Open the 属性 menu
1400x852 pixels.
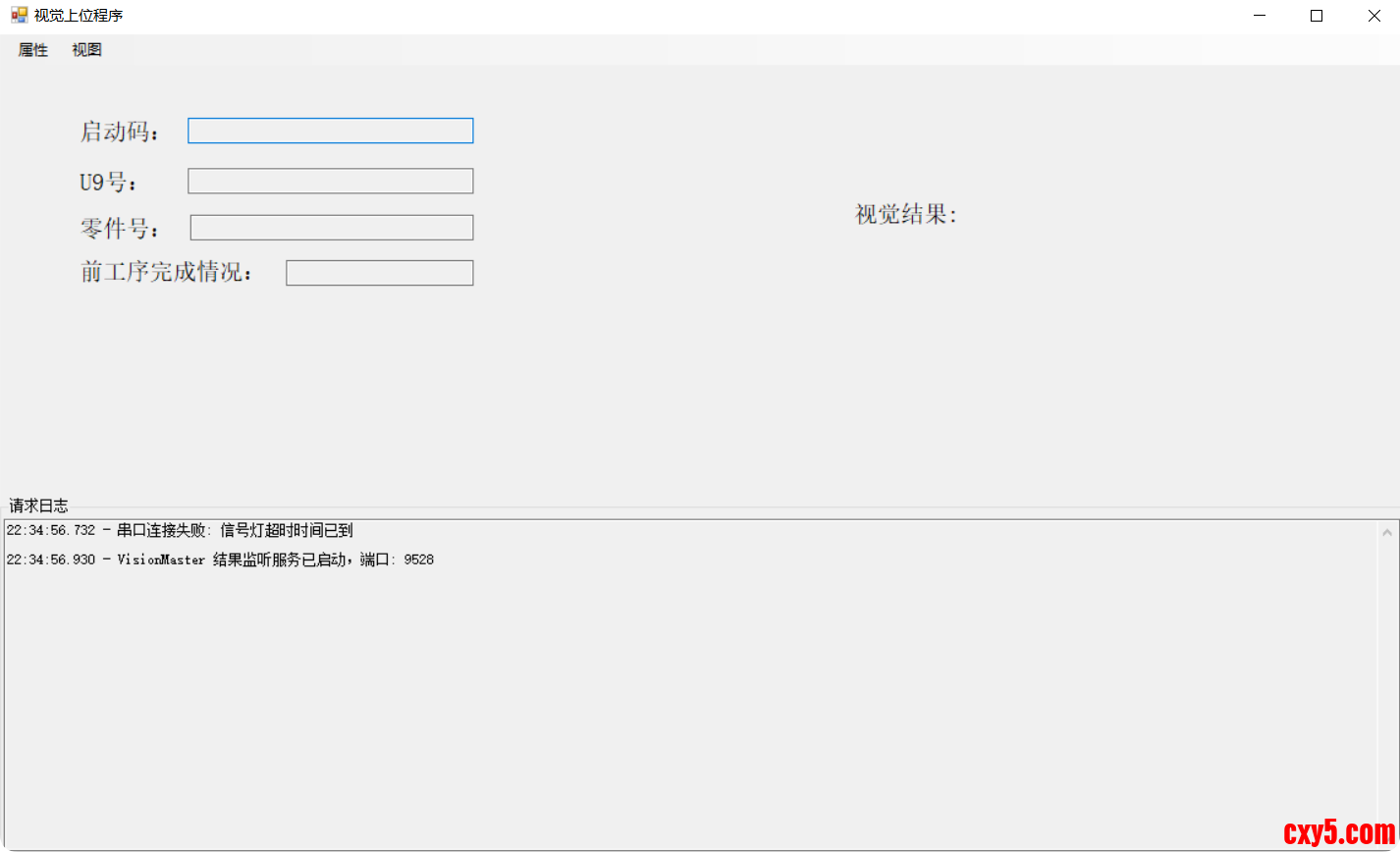click(x=33, y=50)
